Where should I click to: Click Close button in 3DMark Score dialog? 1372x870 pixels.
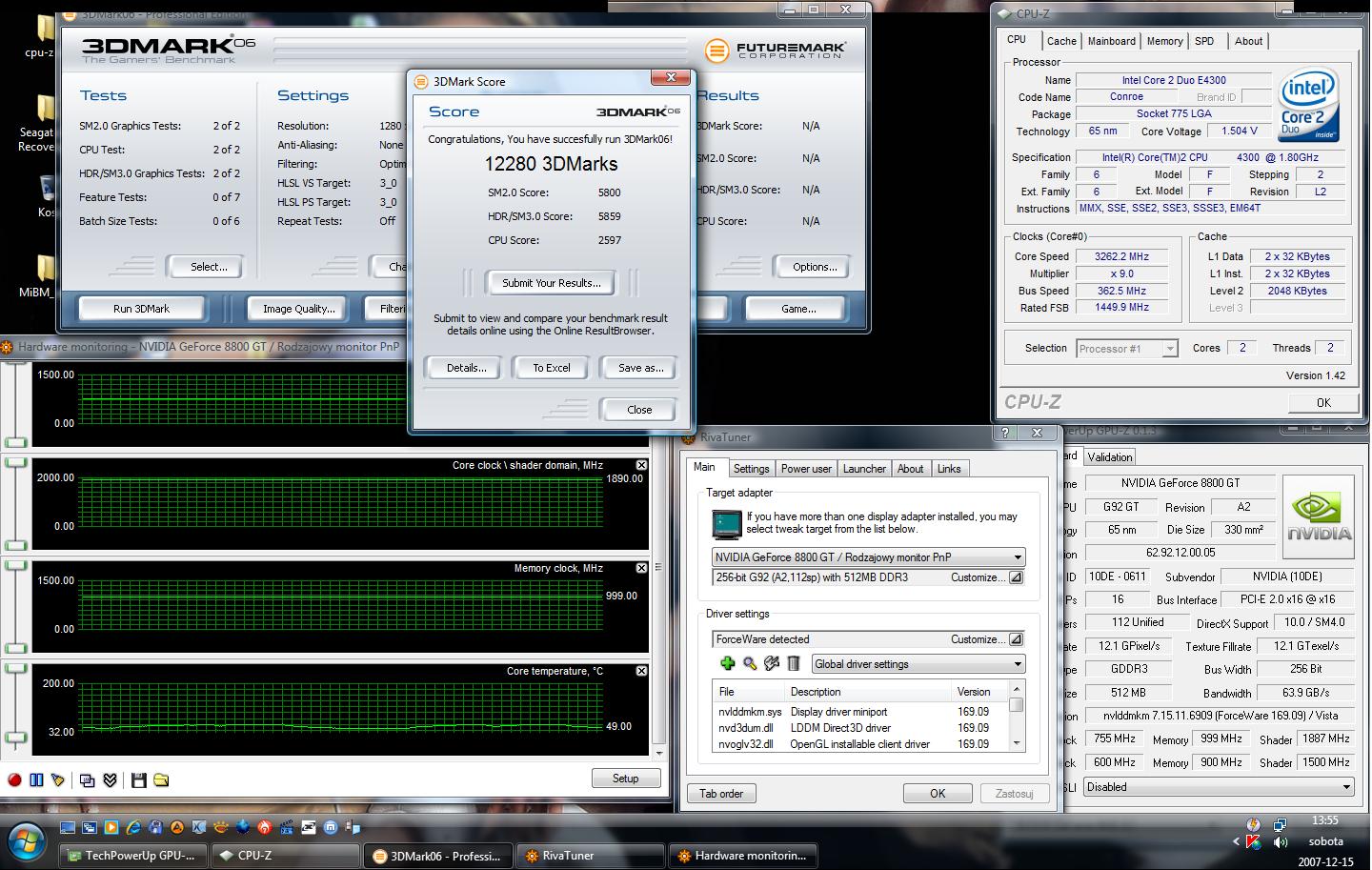[x=639, y=410]
